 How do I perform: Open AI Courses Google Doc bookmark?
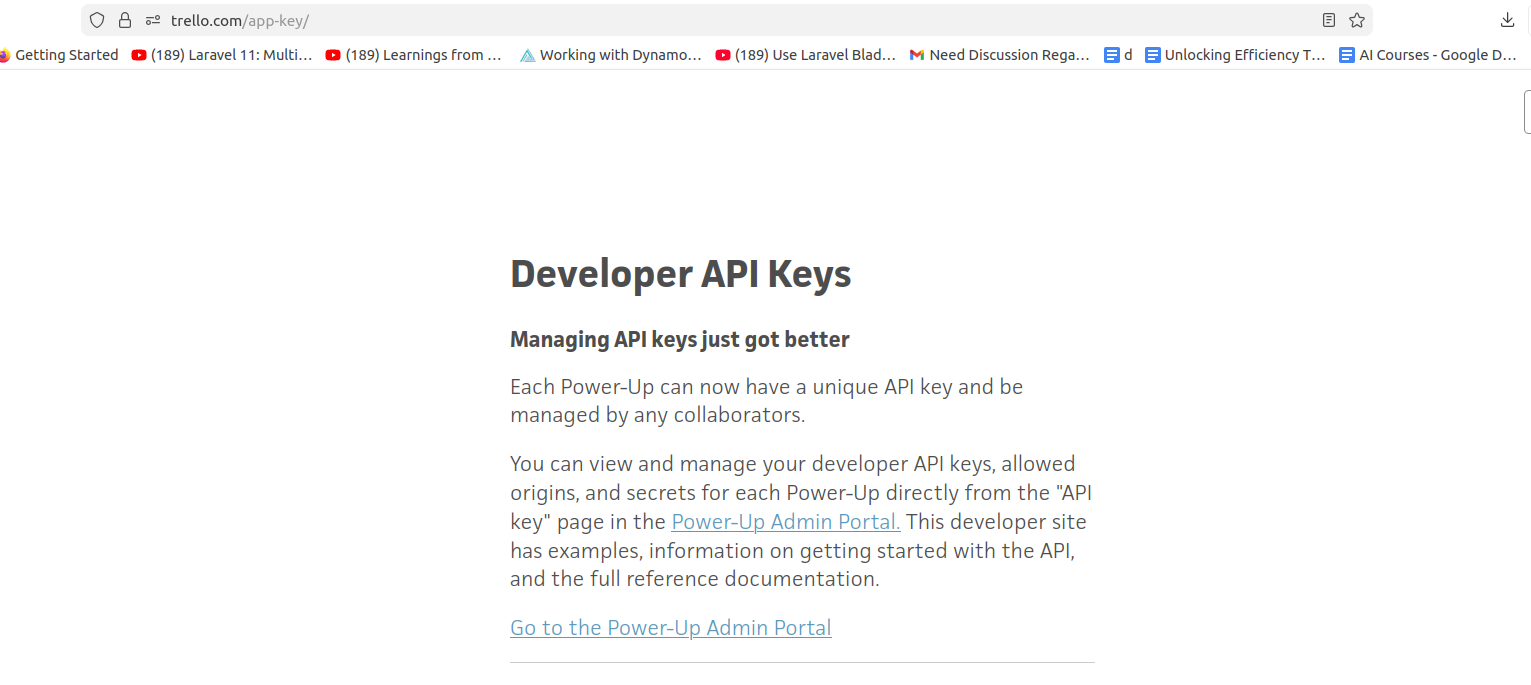1428,55
